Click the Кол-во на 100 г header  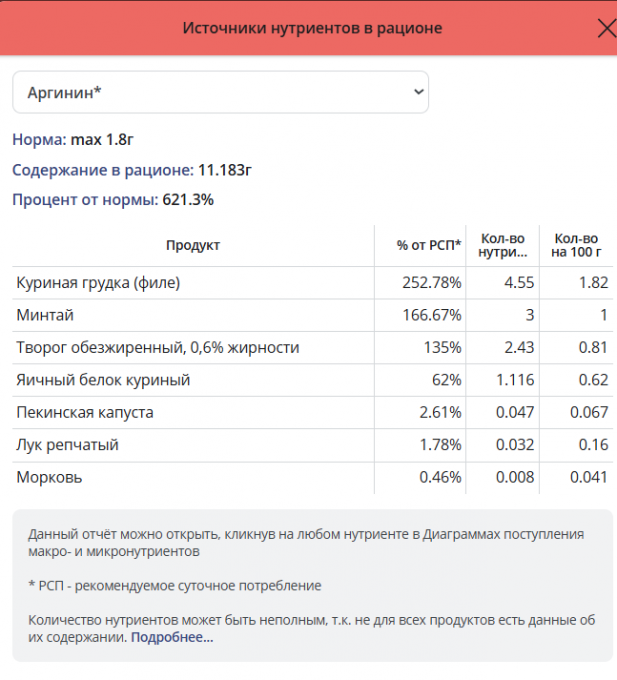(576, 245)
